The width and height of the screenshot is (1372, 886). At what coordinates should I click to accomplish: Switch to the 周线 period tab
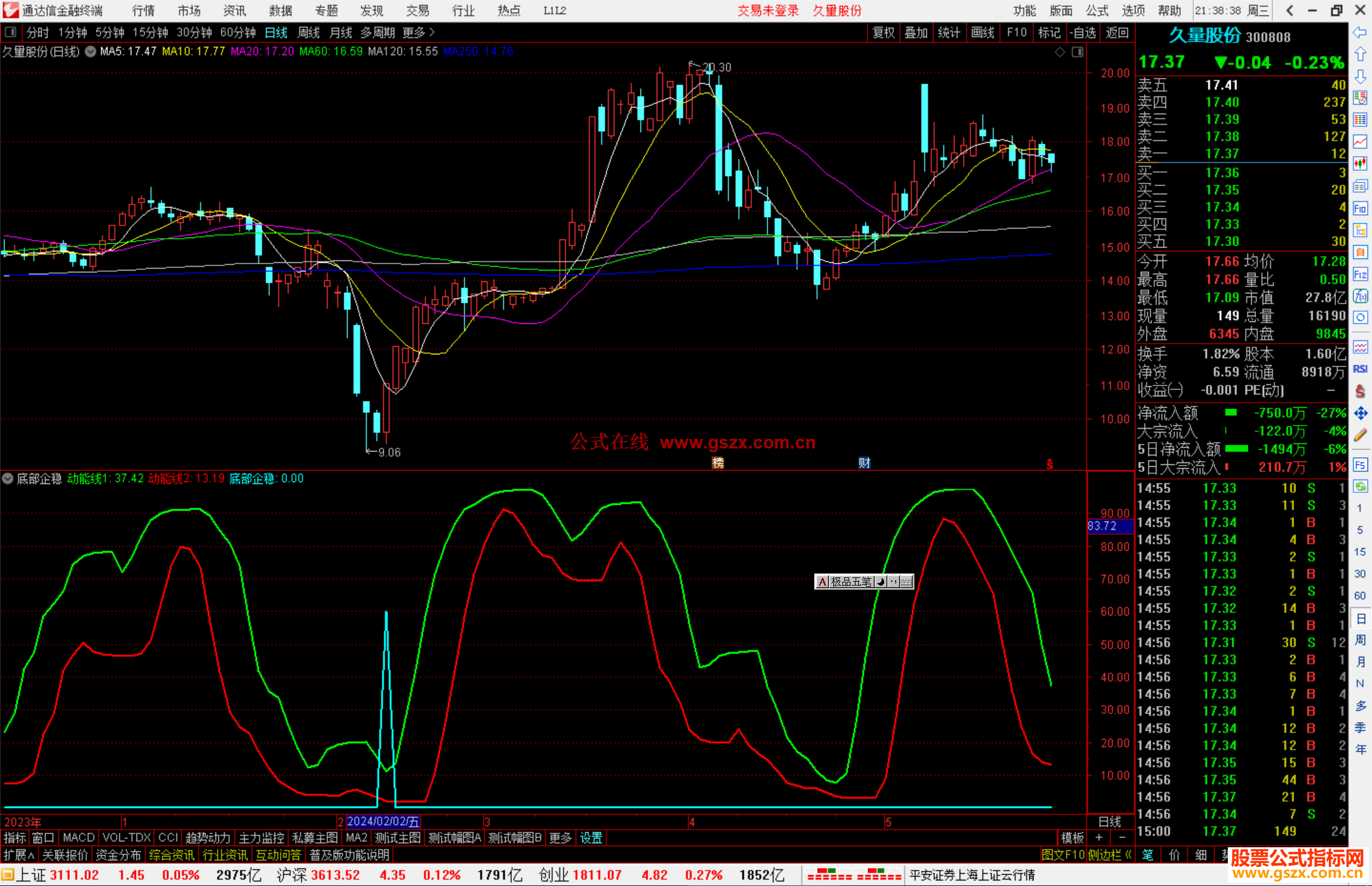[x=309, y=32]
